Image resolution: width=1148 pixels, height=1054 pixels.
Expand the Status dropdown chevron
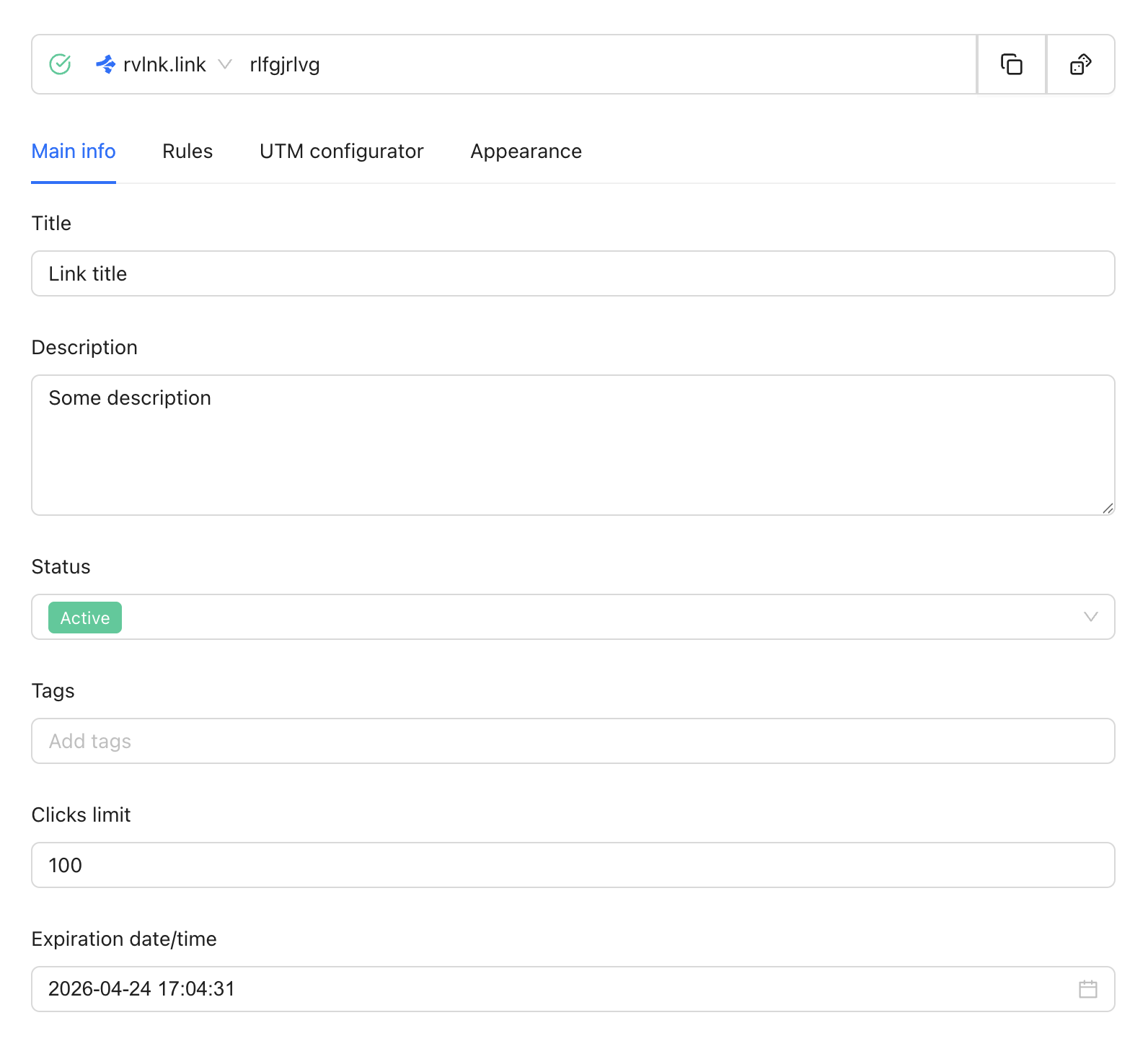pos(1090,617)
